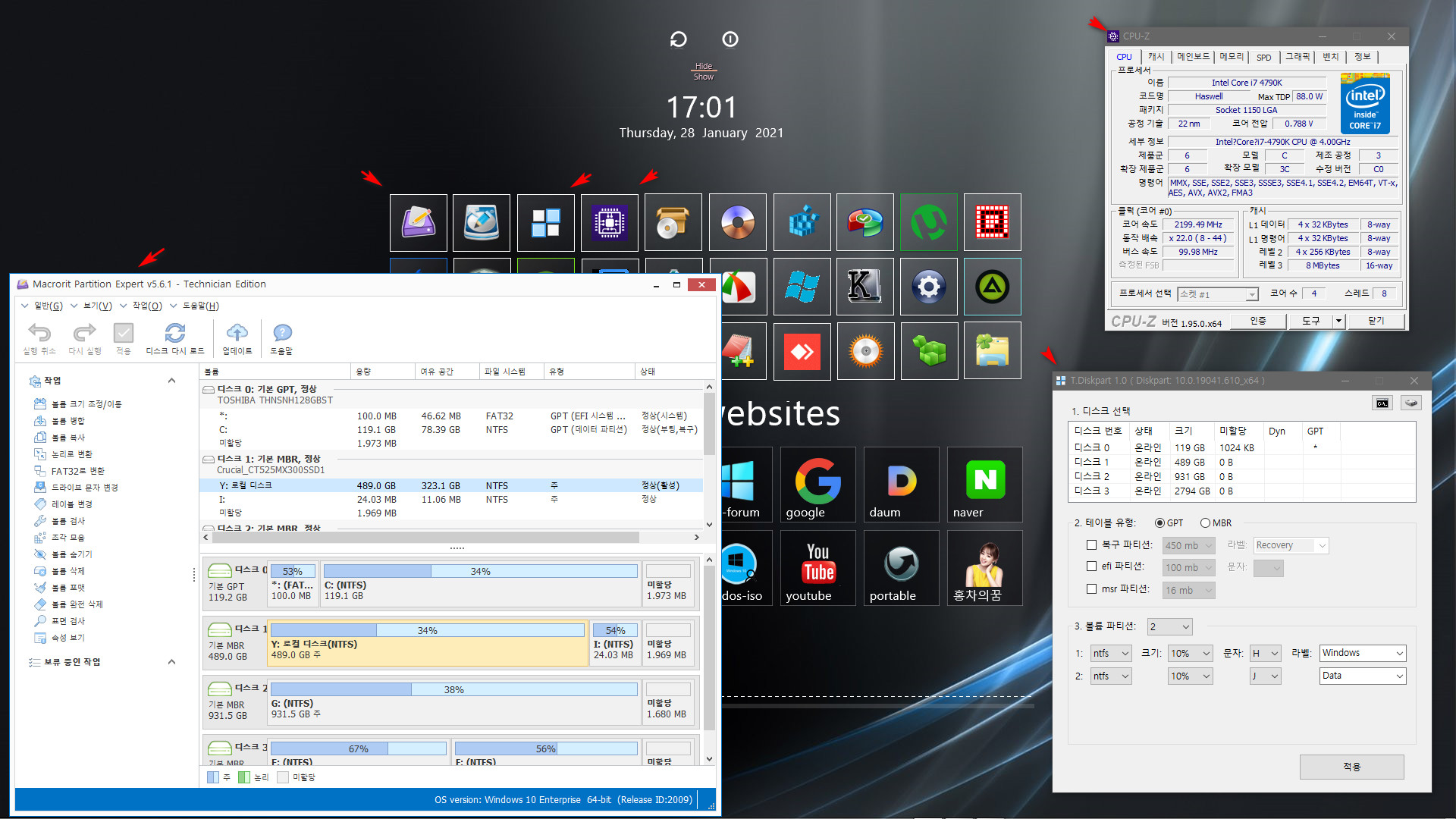Click the Apply checkmark icon in Macrorit toolbar

pyautogui.click(x=124, y=332)
